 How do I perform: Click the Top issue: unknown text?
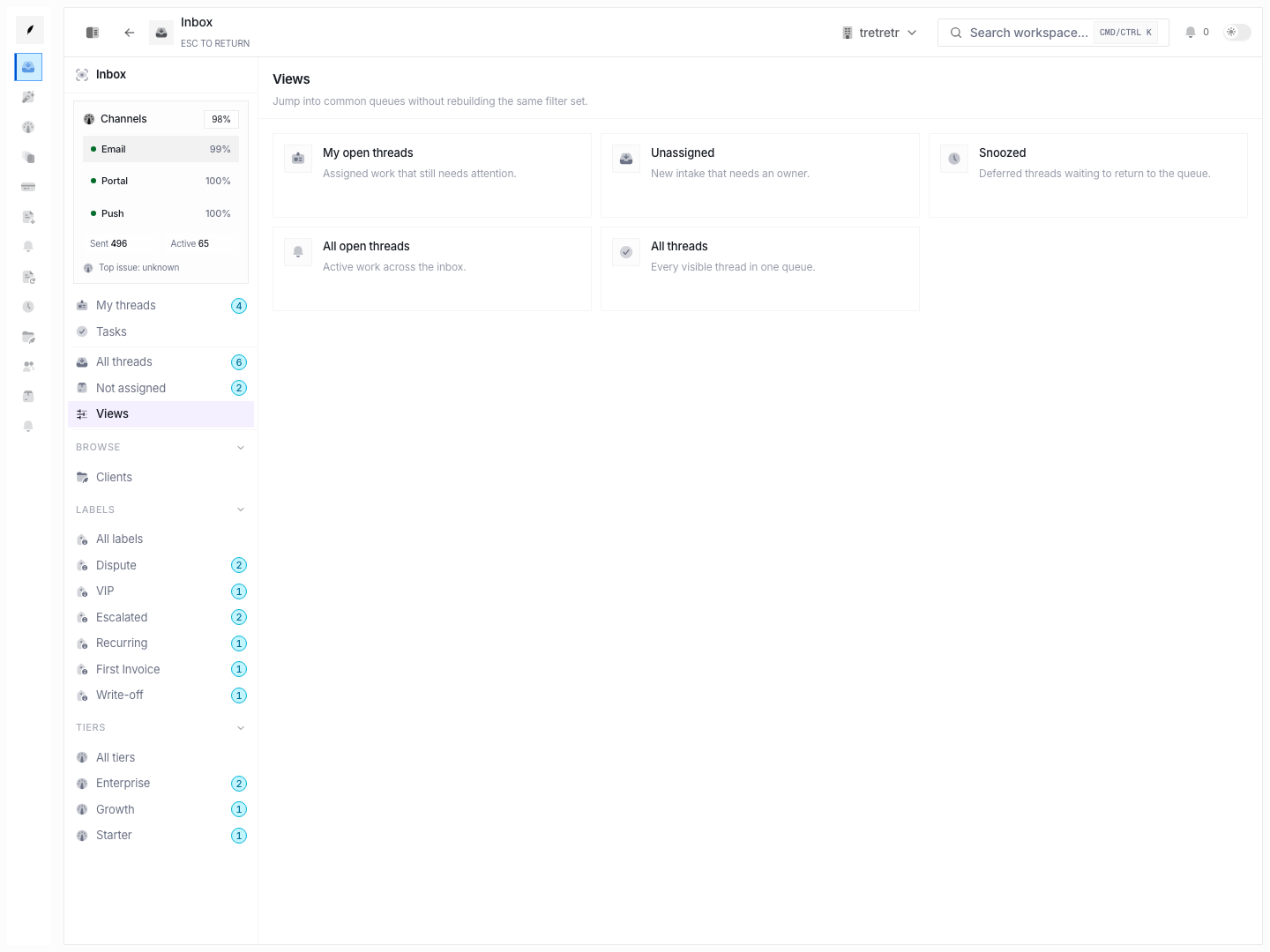[x=138, y=268]
